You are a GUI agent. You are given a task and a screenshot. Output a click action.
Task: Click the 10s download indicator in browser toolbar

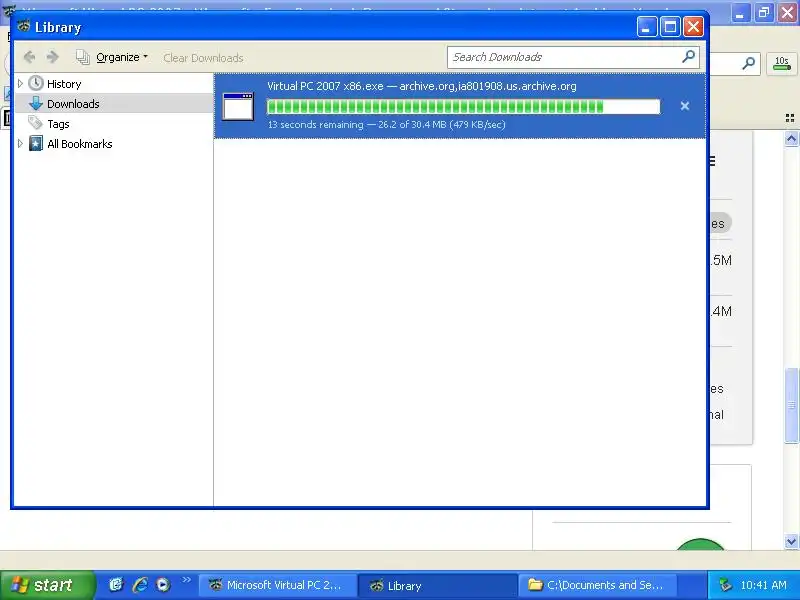coord(782,63)
